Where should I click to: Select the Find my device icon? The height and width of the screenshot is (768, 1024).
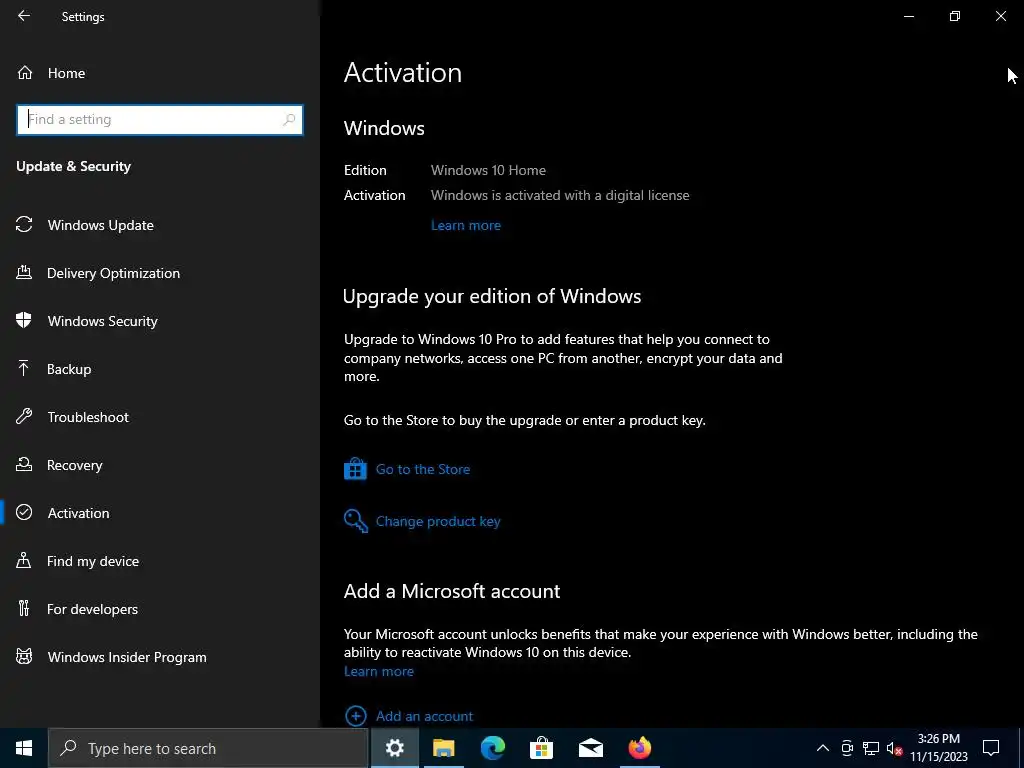click(24, 560)
